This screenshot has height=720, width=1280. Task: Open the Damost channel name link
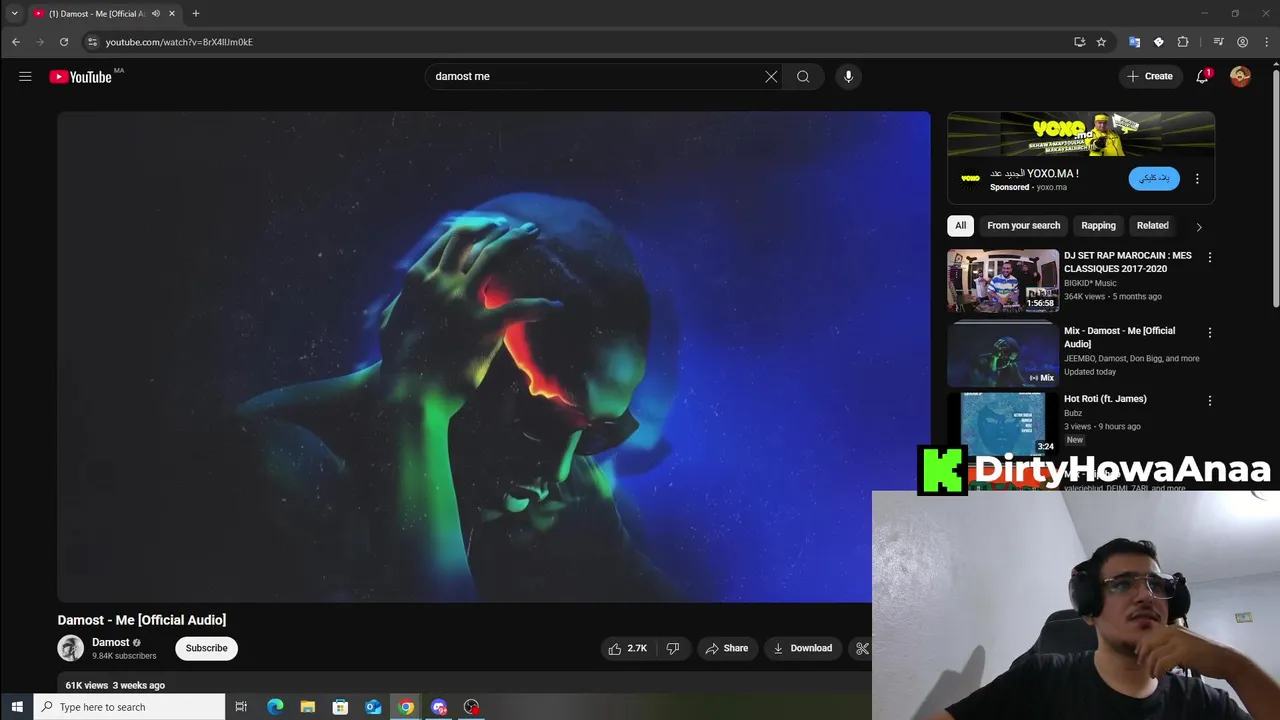click(x=110, y=642)
